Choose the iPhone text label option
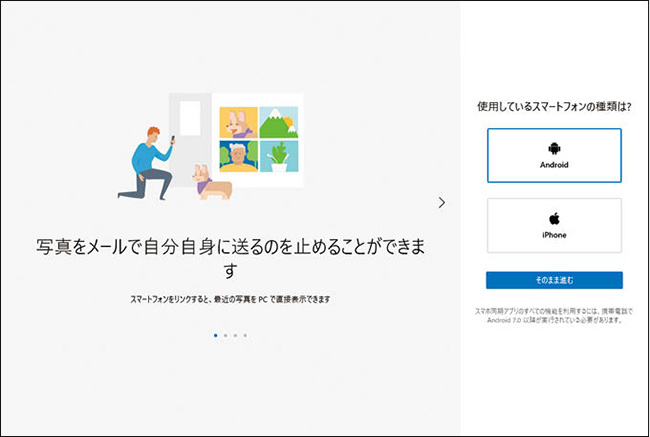This screenshot has width=650, height=437. click(554, 235)
